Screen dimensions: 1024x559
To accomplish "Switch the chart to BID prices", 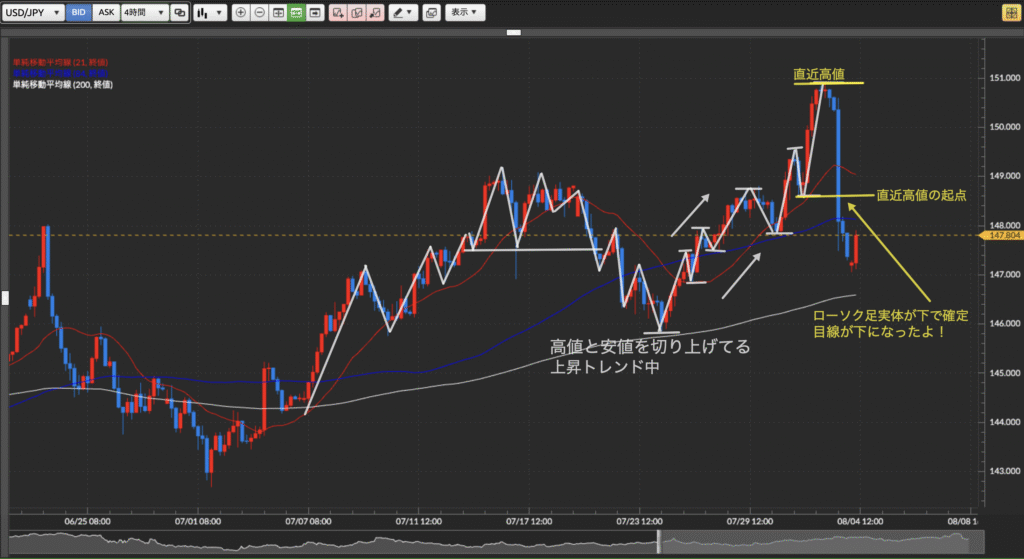I will pos(78,12).
